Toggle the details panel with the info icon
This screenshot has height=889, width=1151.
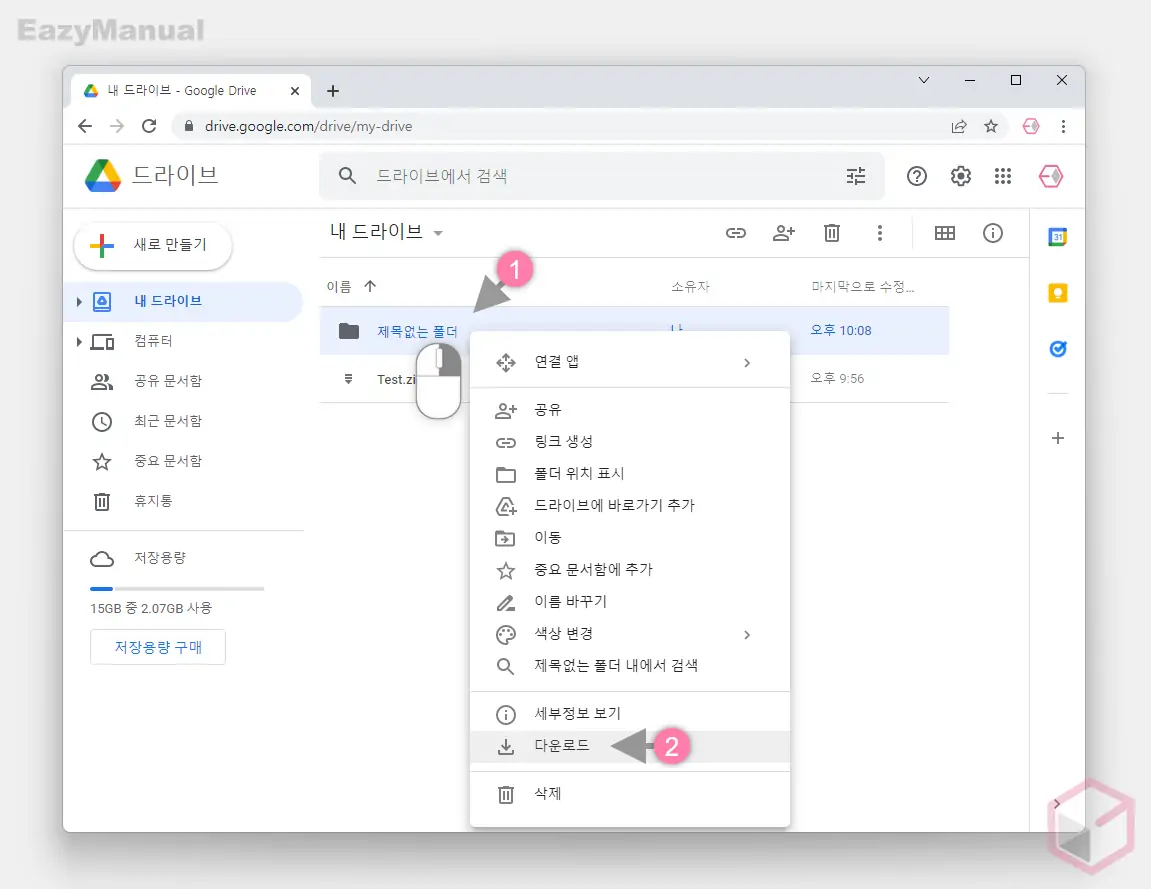tap(992, 233)
